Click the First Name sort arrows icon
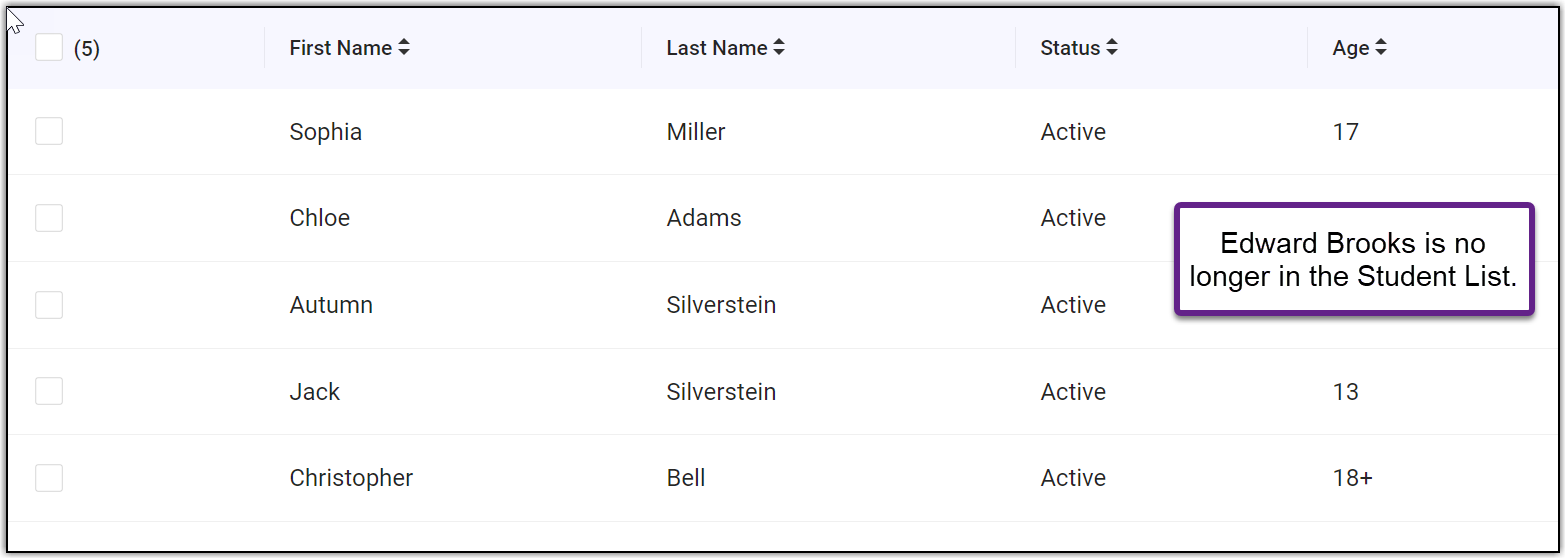 pyautogui.click(x=404, y=48)
